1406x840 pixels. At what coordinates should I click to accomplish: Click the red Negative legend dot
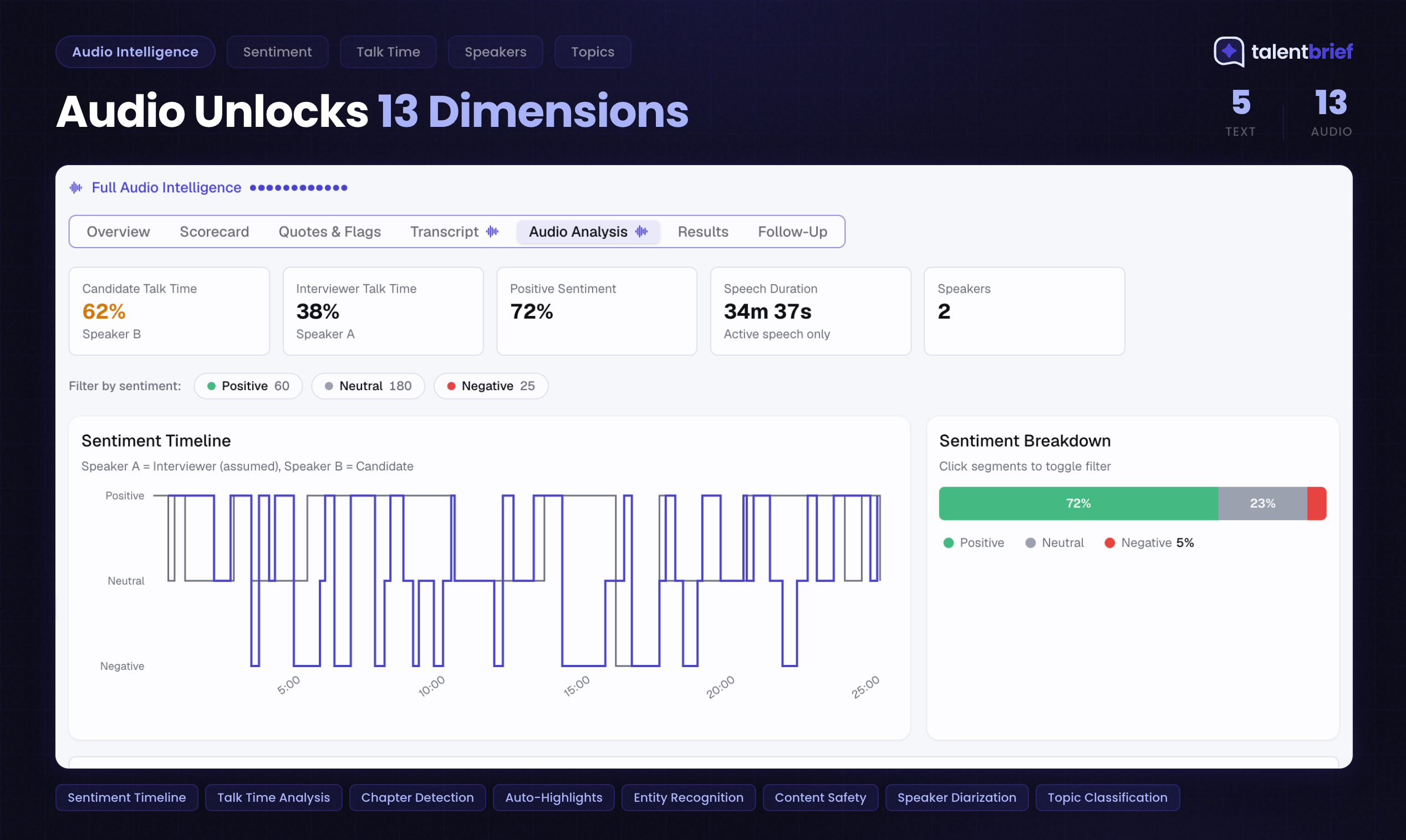click(x=1109, y=543)
